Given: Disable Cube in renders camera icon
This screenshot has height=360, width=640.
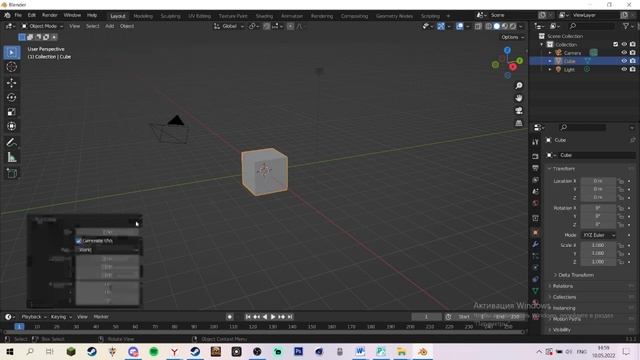Looking at the screenshot, I should pyautogui.click(x=632, y=61).
